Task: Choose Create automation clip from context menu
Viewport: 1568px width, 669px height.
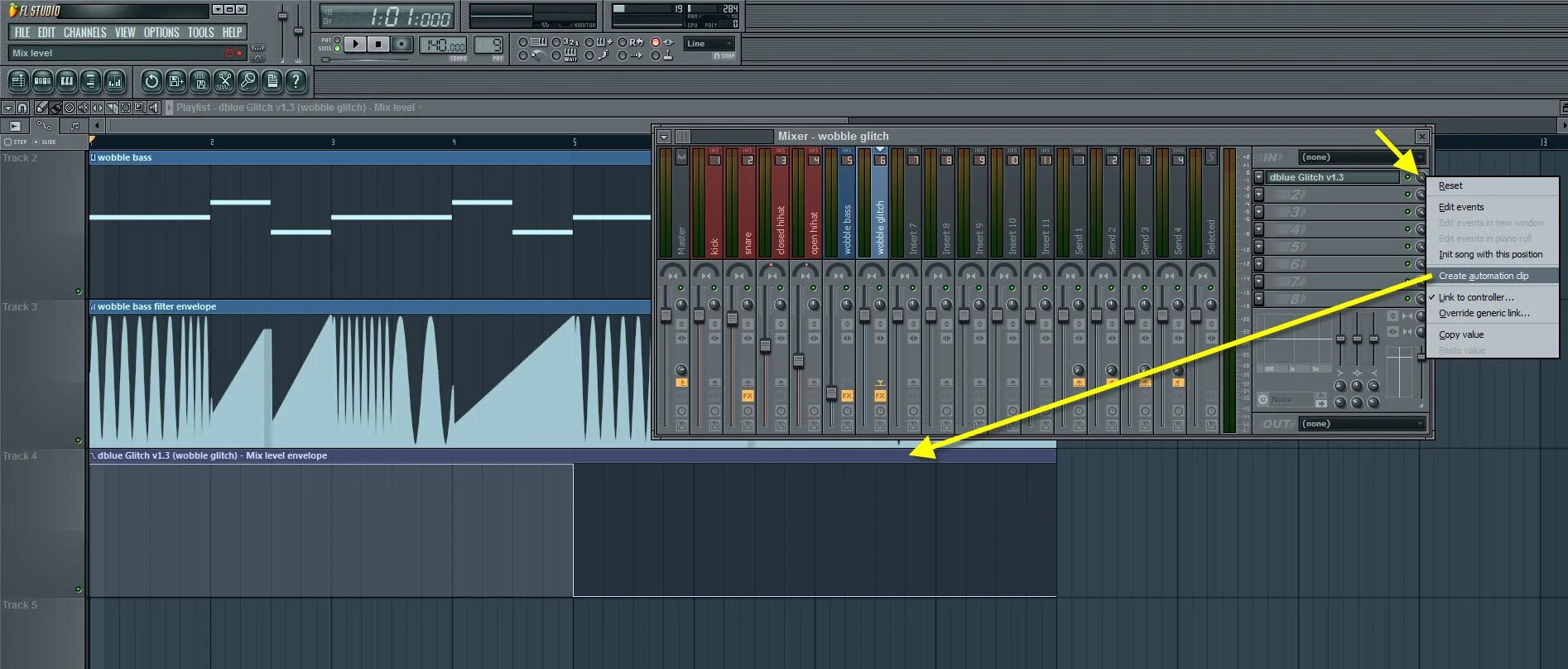Action: pyautogui.click(x=1493, y=276)
